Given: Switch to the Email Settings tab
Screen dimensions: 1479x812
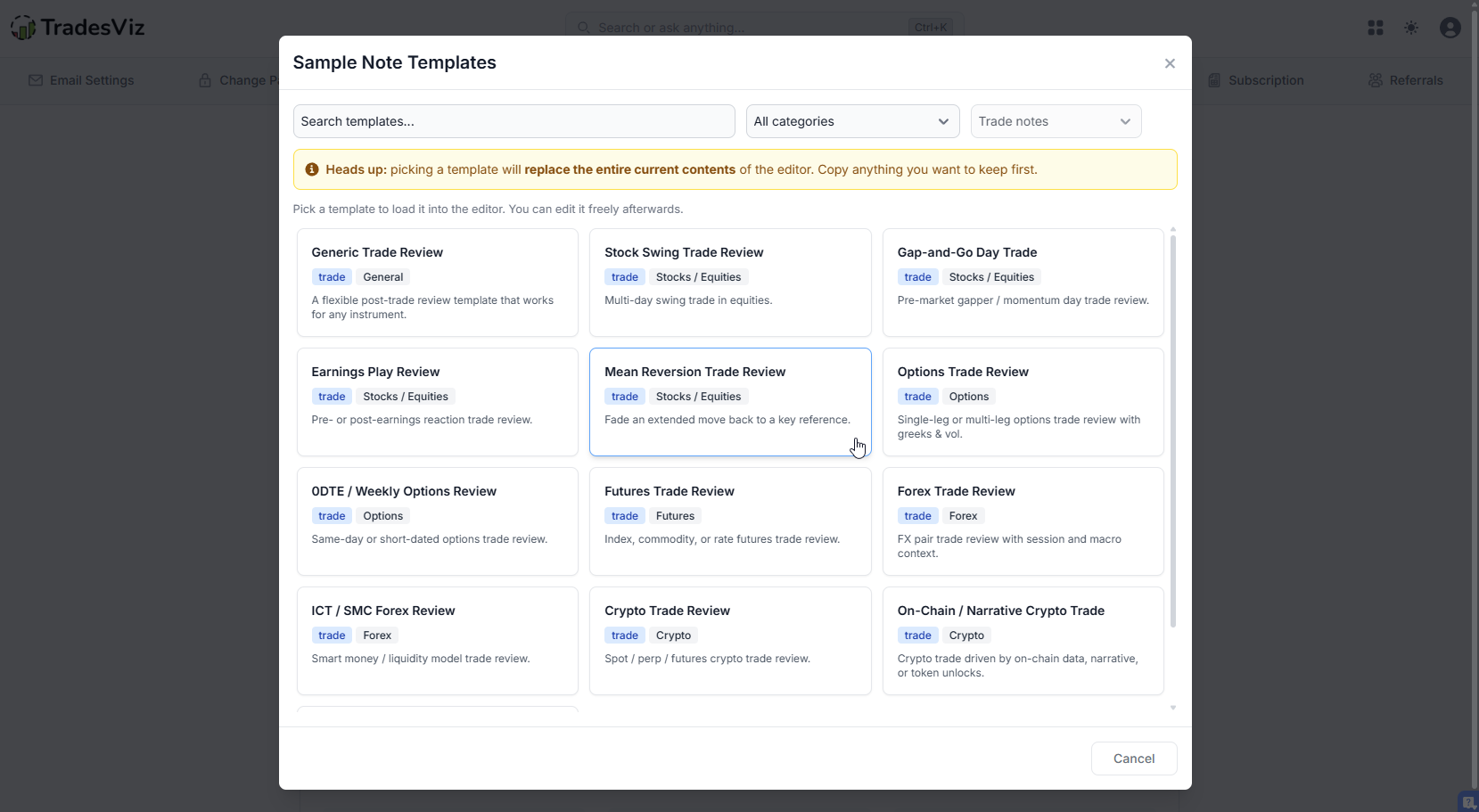Looking at the screenshot, I should click(x=81, y=80).
